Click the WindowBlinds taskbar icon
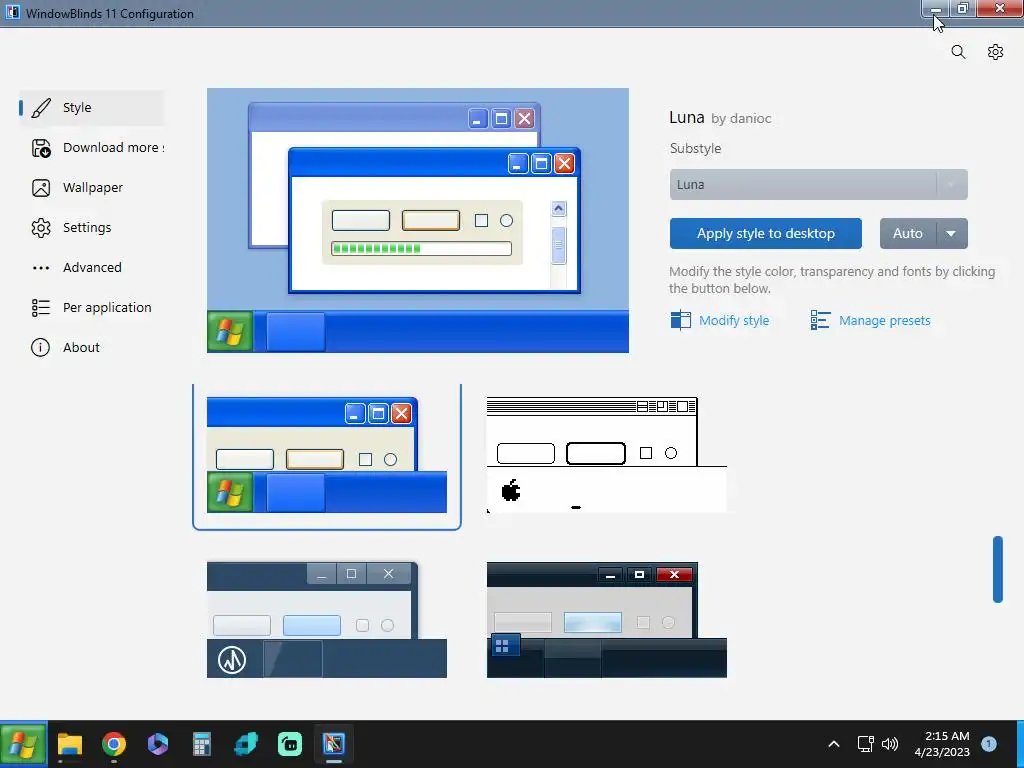The image size is (1024, 768). 334,744
